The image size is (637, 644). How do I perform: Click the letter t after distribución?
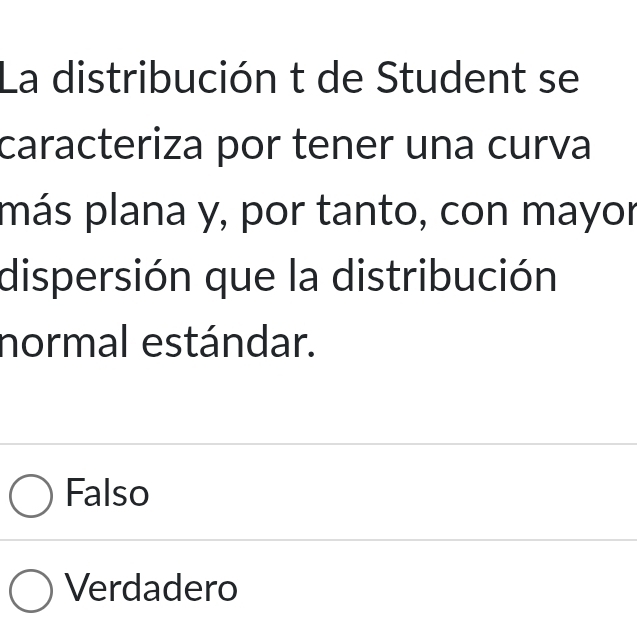(x=297, y=78)
